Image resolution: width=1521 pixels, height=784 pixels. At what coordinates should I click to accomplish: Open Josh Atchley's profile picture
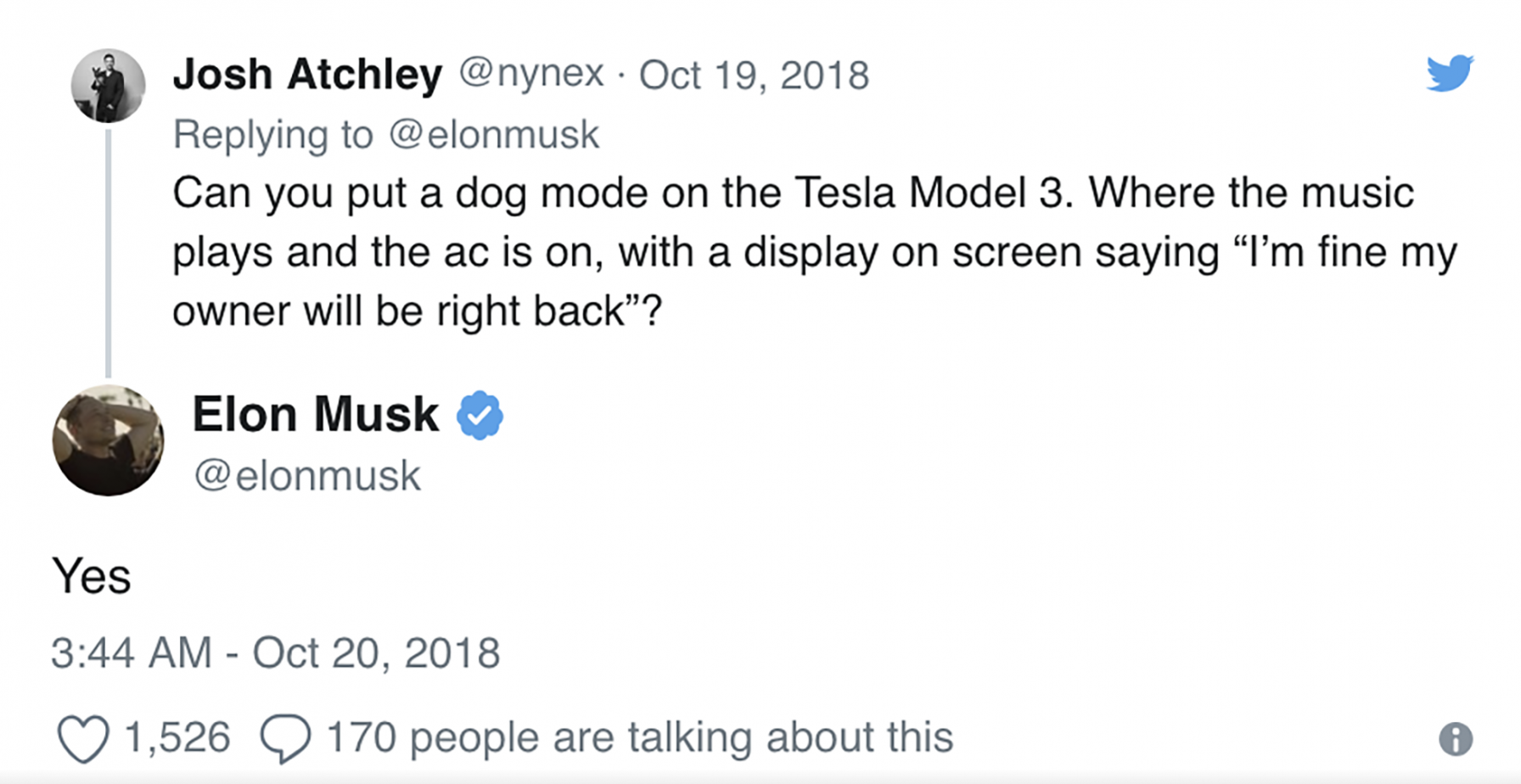108,86
